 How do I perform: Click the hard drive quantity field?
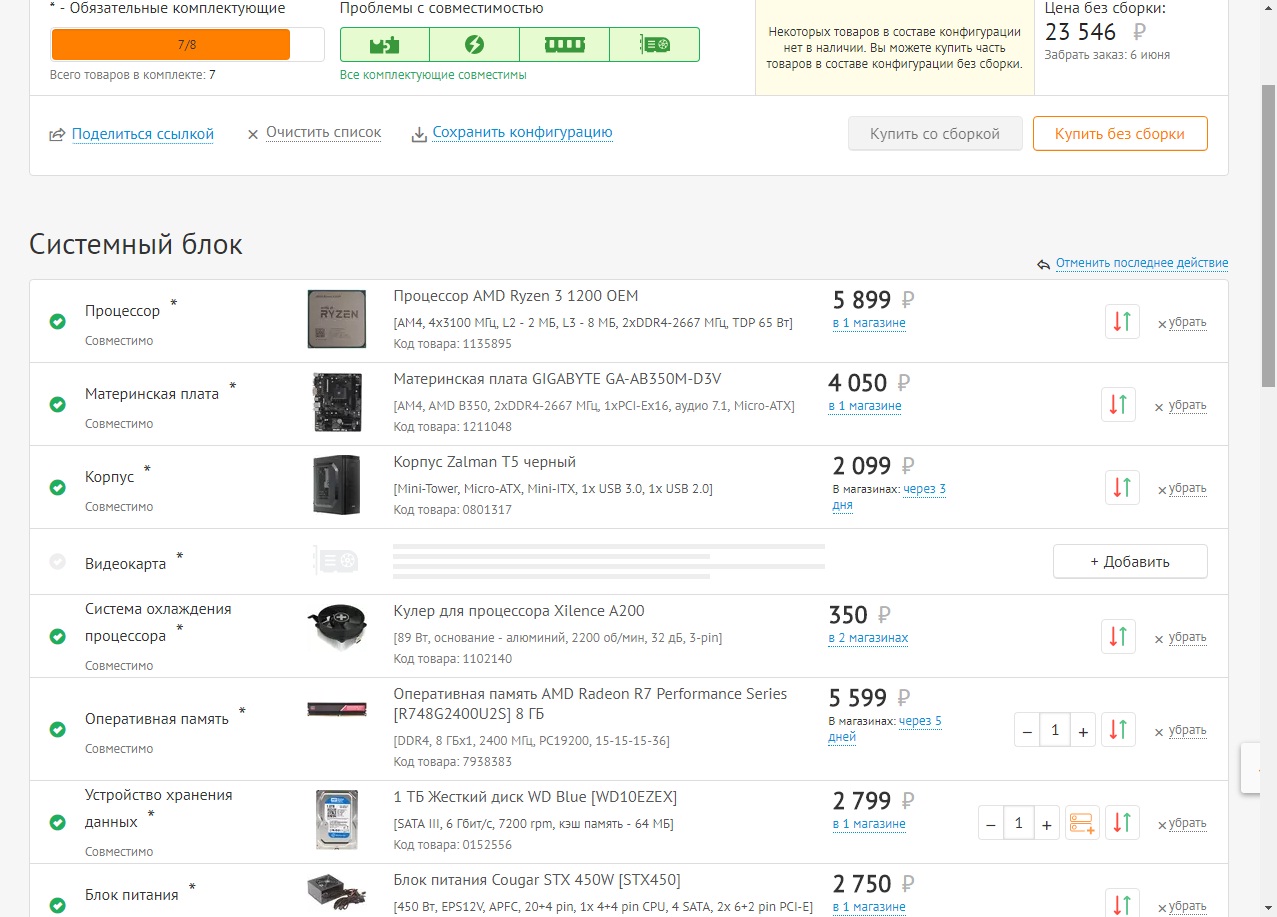pos(1019,823)
